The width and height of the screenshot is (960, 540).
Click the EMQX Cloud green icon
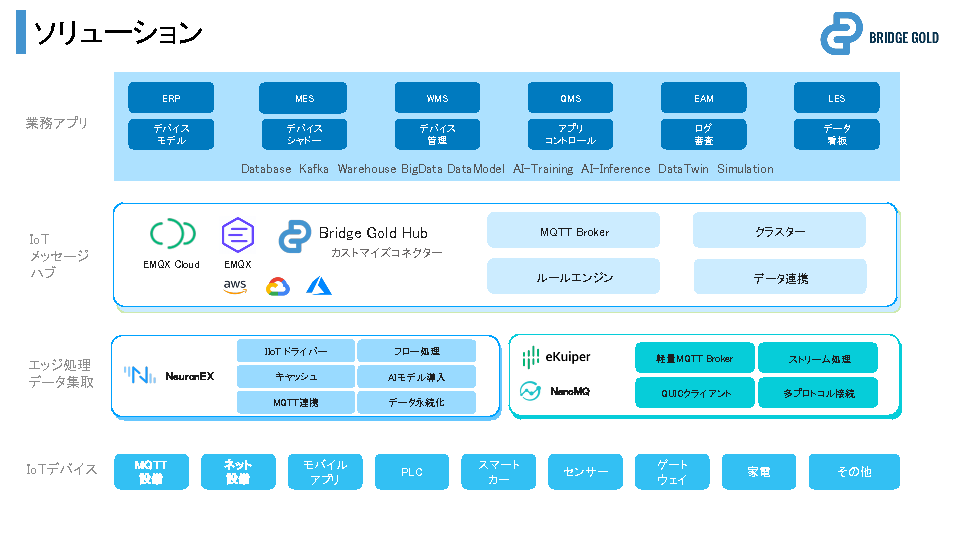[172, 234]
